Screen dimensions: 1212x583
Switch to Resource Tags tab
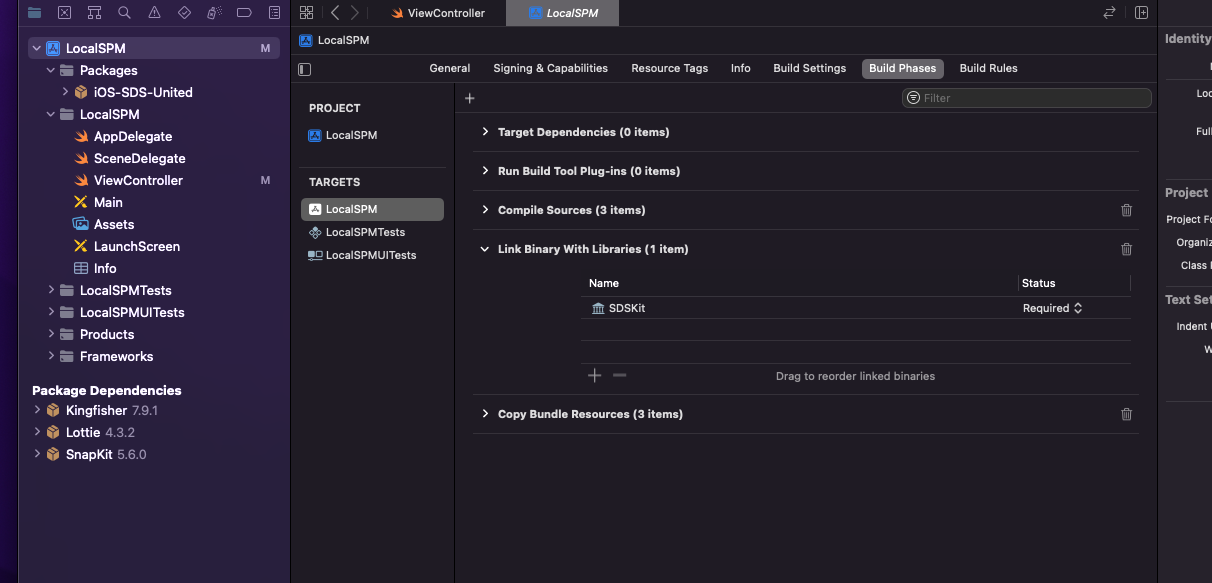click(669, 68)
